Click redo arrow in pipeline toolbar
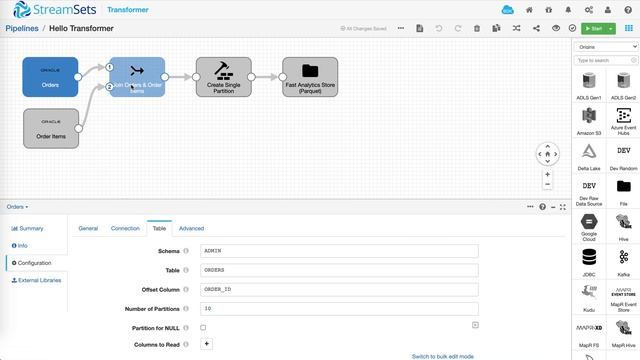Image resolution: width=640 pixels, height=360 pixels. pyautogui.click(x=458, y=28)
